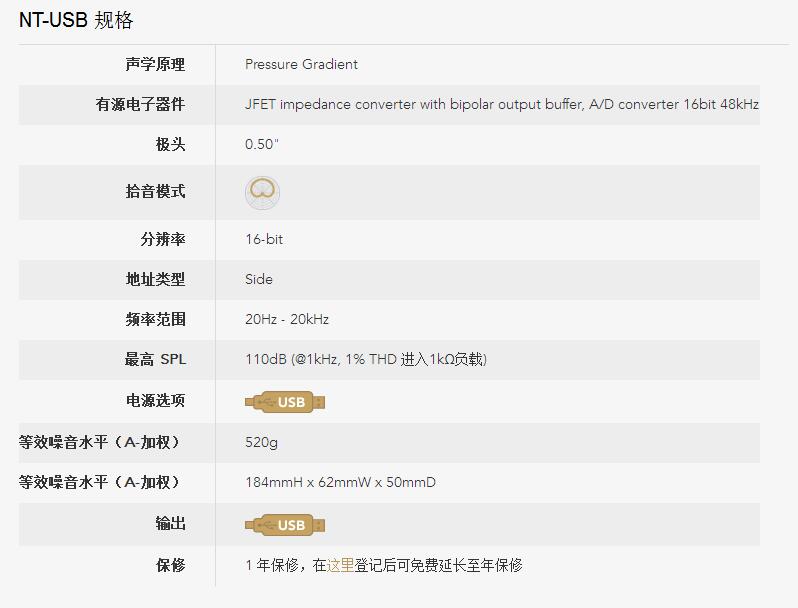
Task: Click the Pressure Gradient value
Action: (301, 65)
